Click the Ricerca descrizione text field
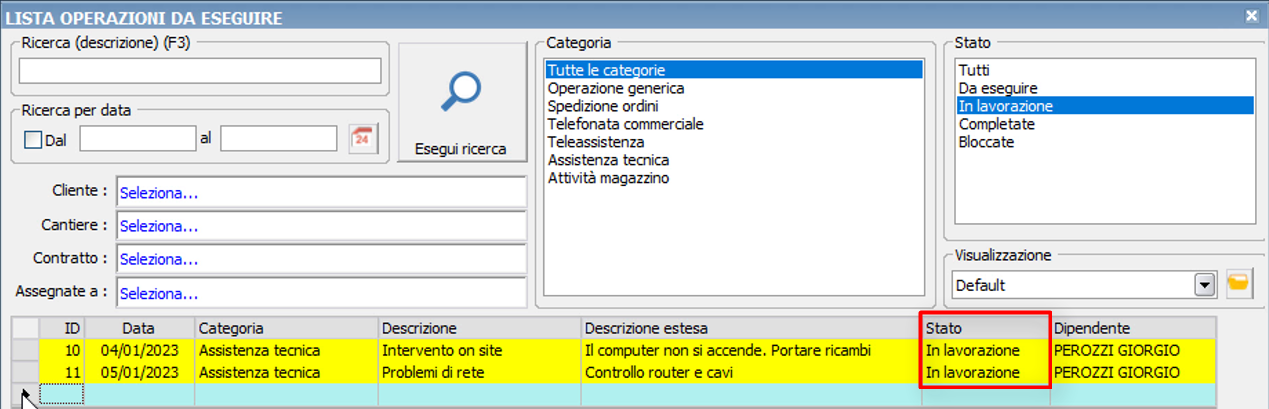 [x=200, y=71]
